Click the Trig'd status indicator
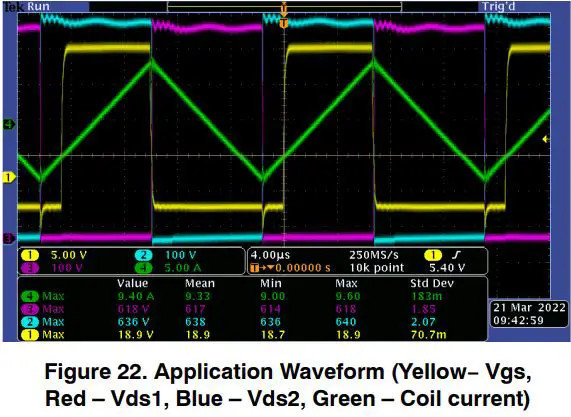The height and width of the screenshot is (417, 571). (x=499, y=6)
